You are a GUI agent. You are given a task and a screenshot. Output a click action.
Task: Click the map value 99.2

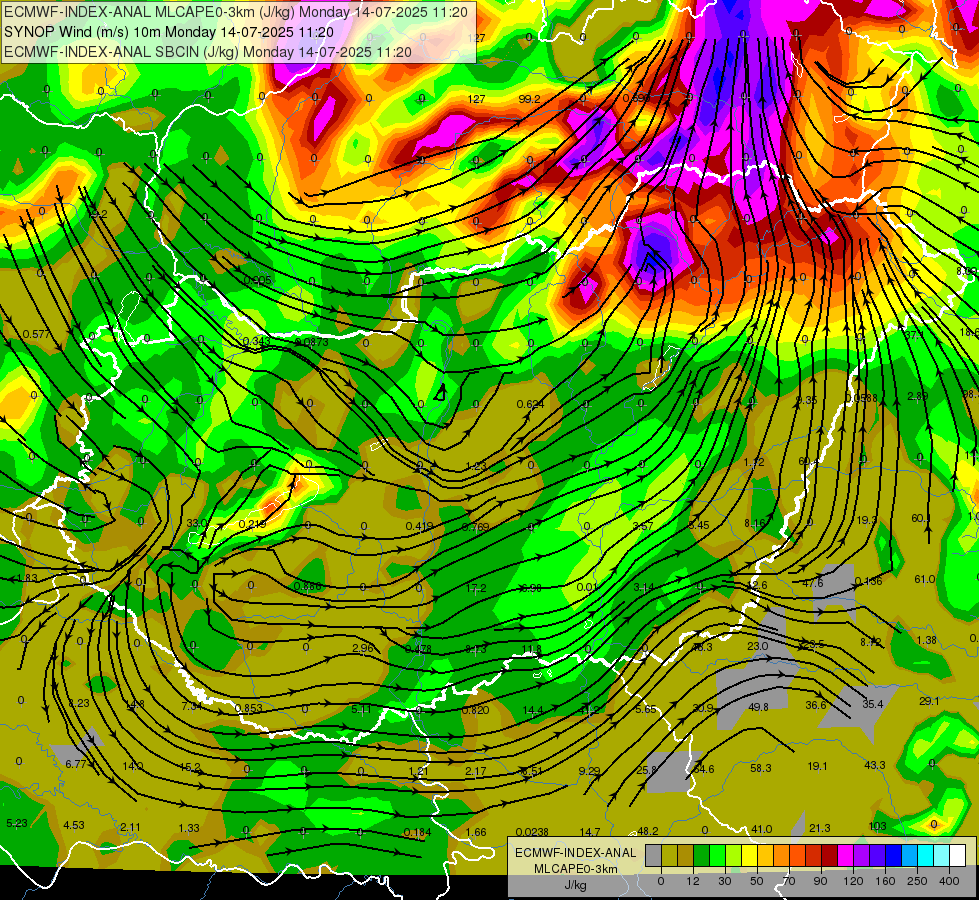pyautogui.click(x=529, y=99)
